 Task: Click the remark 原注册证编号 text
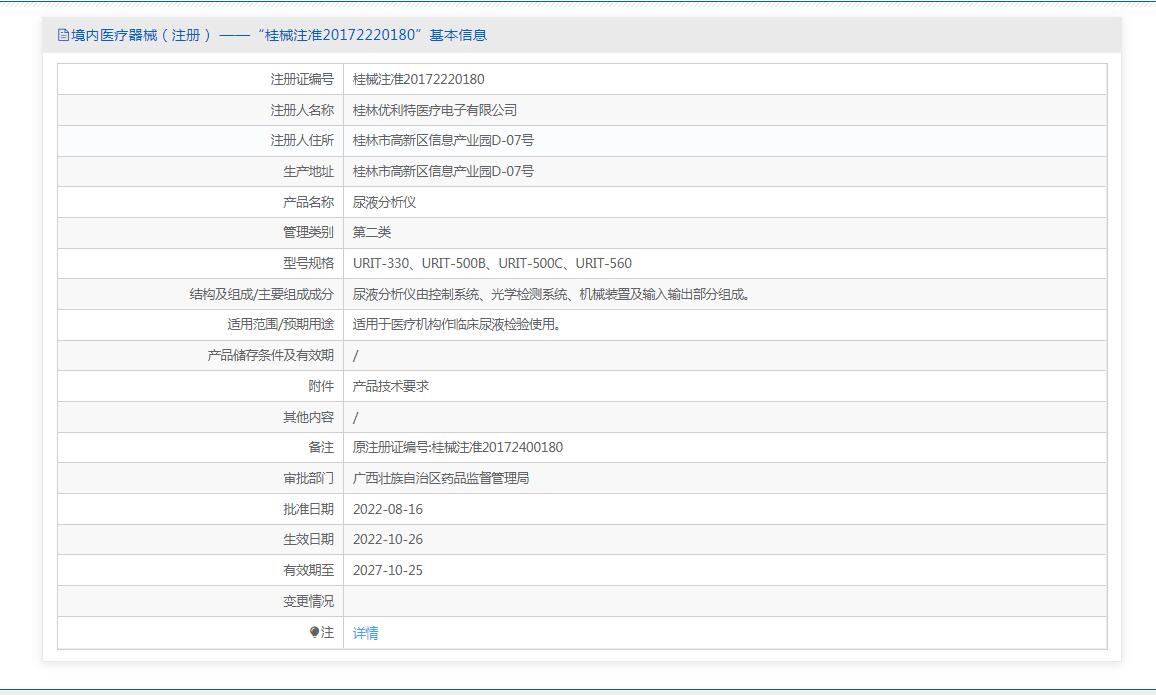(457, 447)
